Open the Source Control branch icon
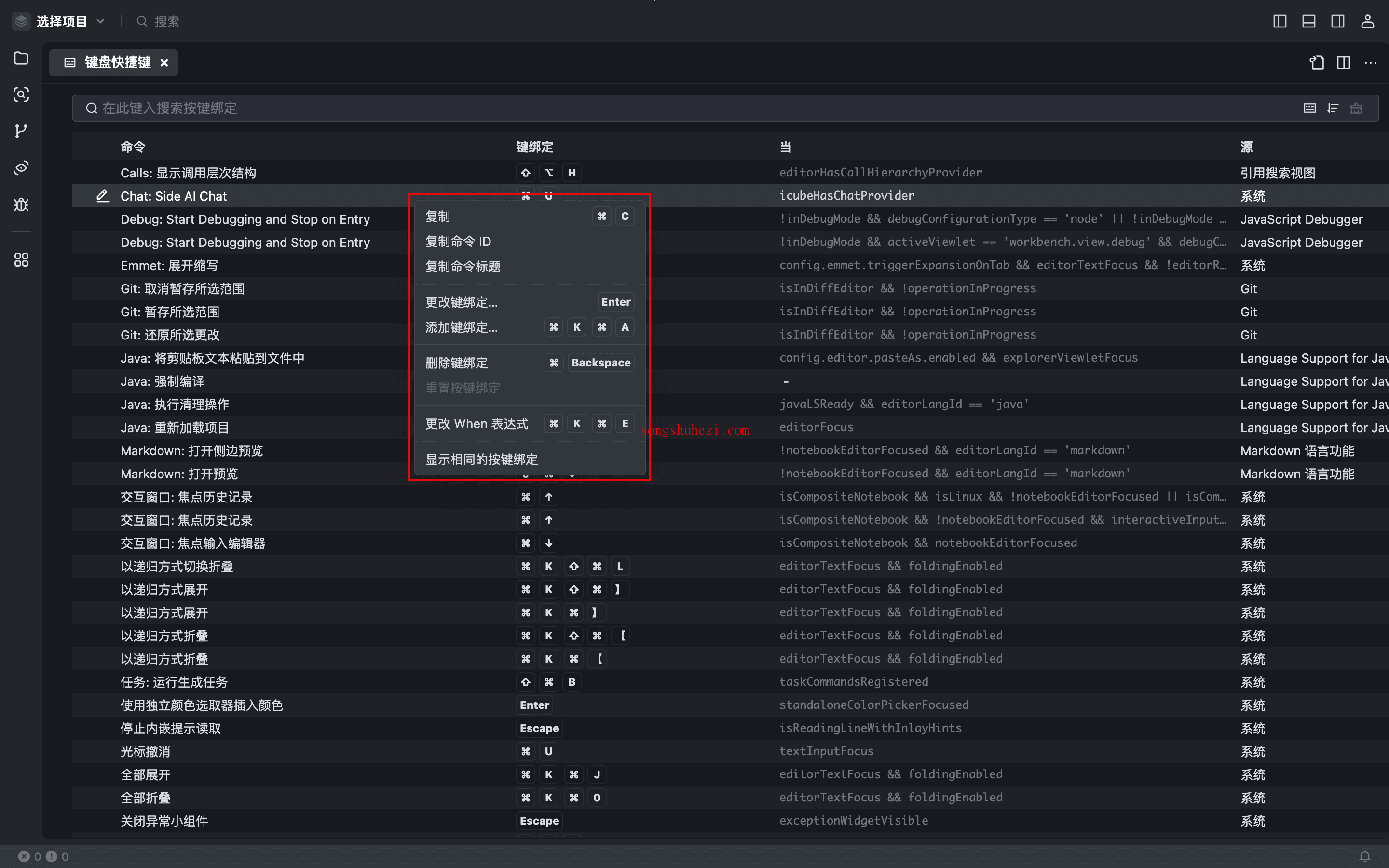 (21, 131)
